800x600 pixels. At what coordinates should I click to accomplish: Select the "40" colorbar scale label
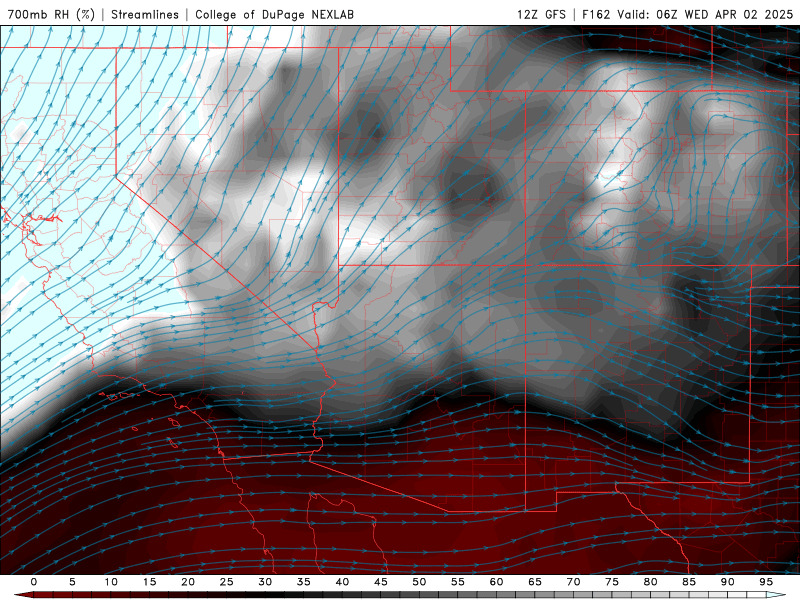click(342, 582)
